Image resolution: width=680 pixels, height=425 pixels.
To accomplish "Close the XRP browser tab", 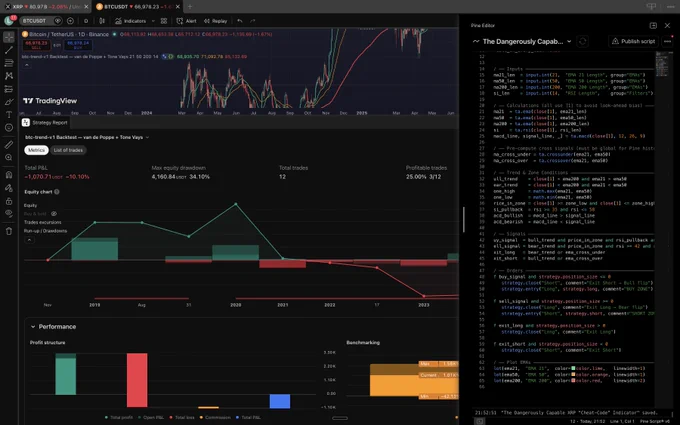I will pyautogui.click(x=86, y=7).
